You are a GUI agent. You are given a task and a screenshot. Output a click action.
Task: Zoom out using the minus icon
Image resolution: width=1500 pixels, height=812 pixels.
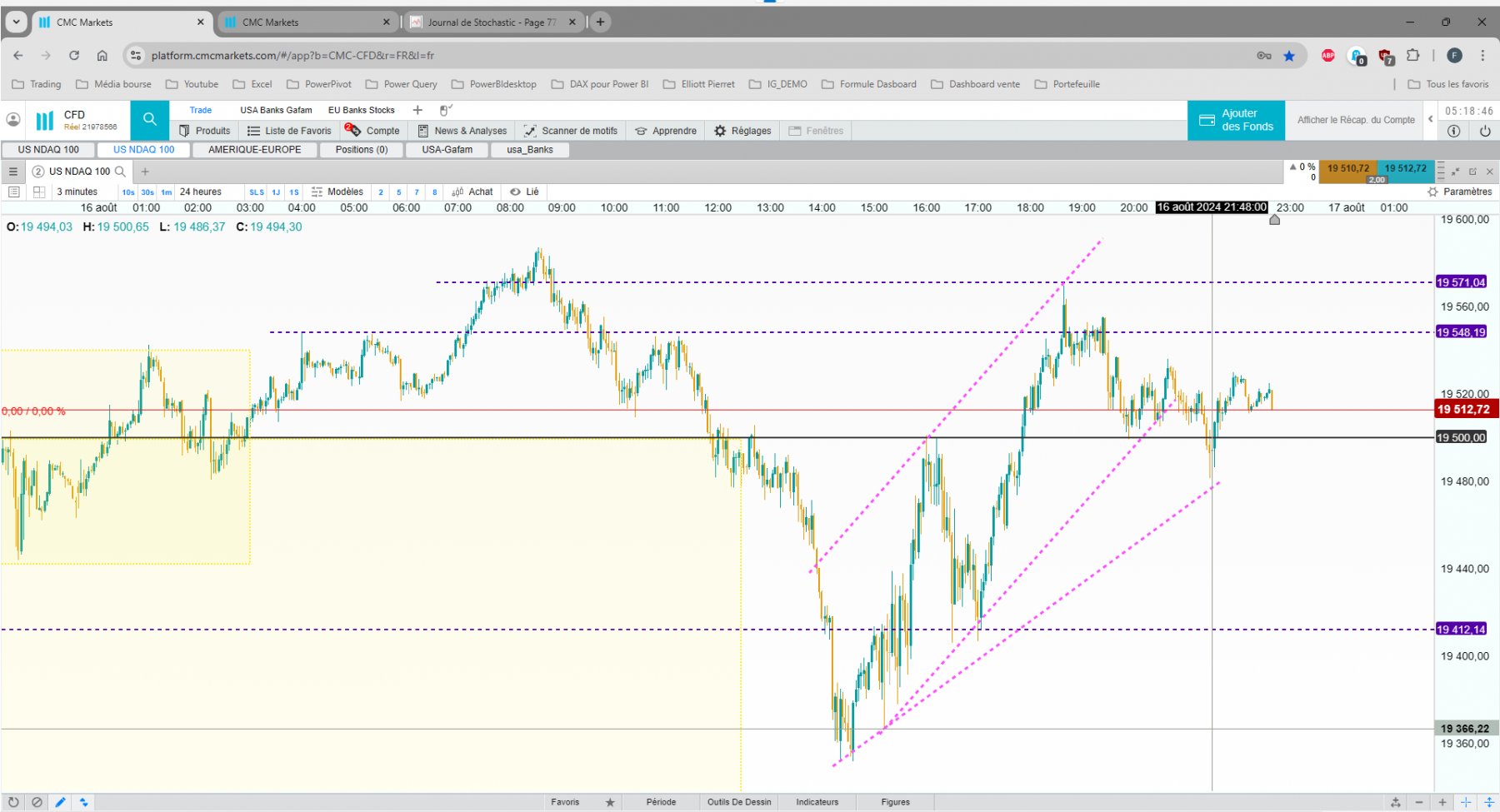[x=1419, y=802]
